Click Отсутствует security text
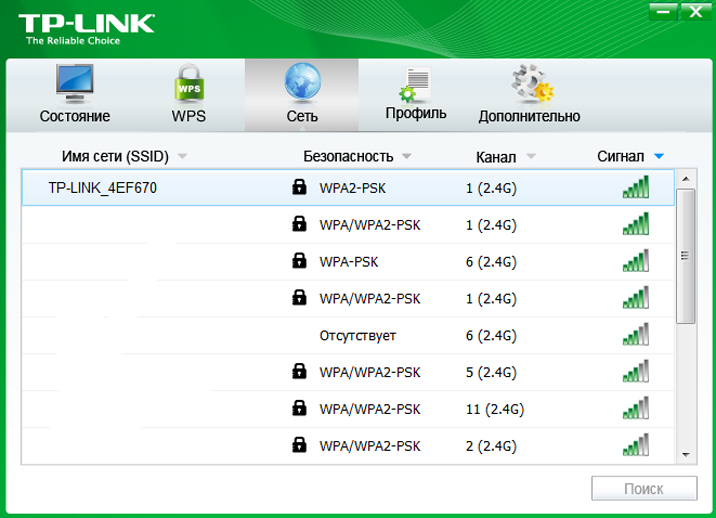Image resolution: width=716 pixels, height=518 pixels. pyautogui.click(x=358, y=336)
